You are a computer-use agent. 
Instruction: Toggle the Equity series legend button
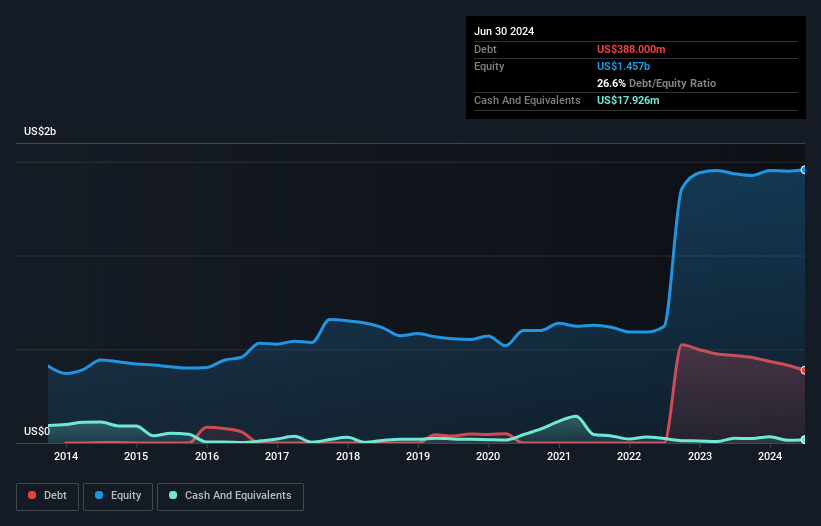118,496
